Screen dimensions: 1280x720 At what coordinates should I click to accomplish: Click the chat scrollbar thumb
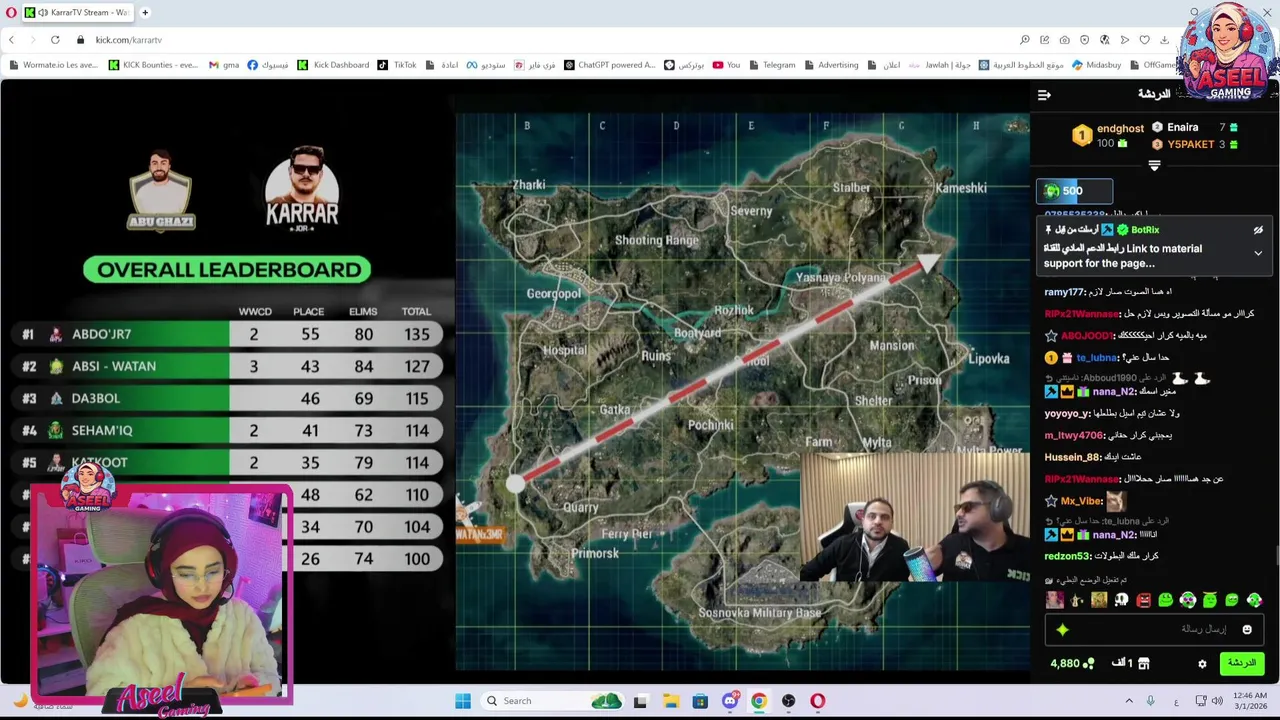(x=1276, y=556)
